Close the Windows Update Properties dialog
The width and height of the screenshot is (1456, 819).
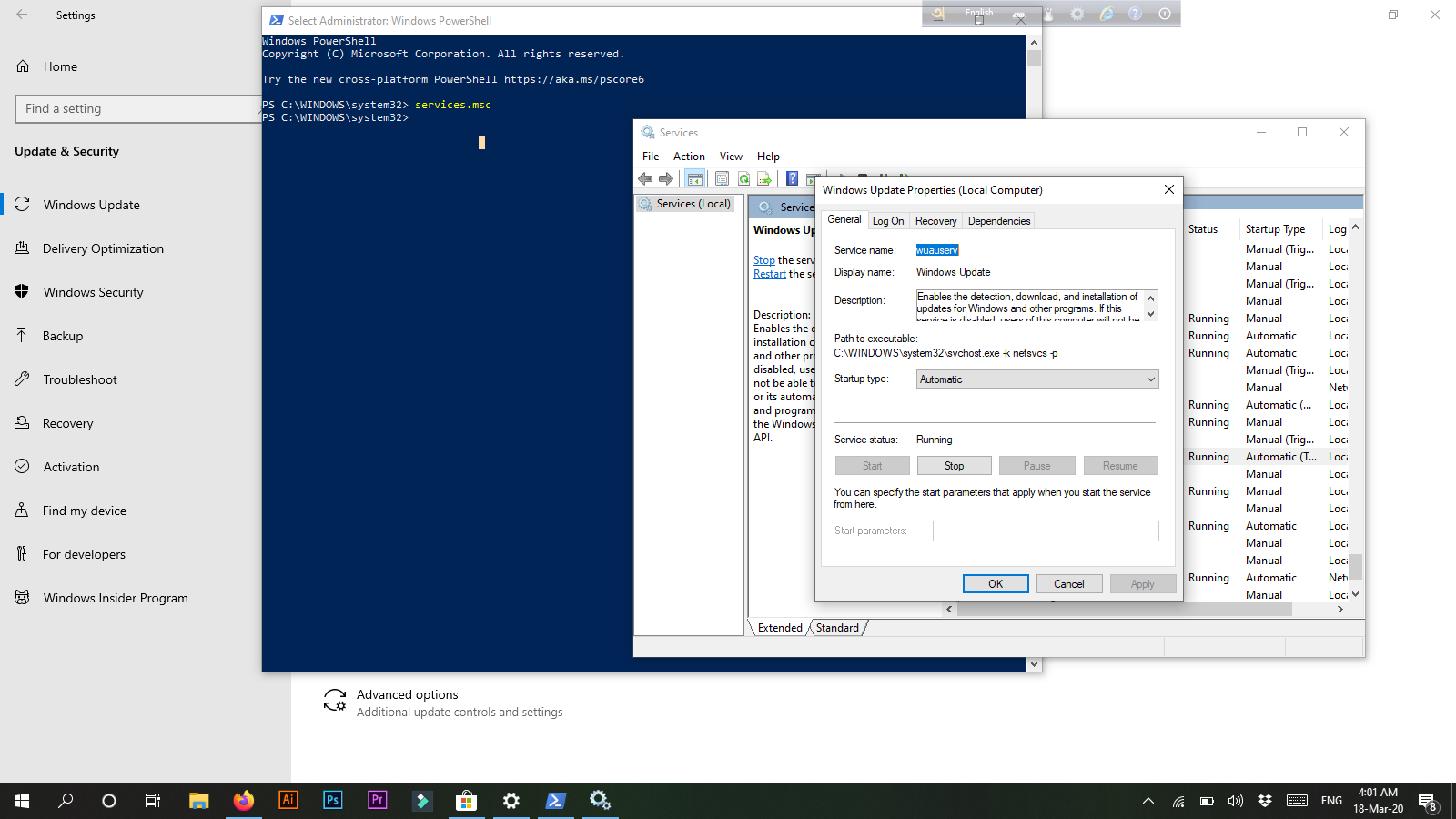pos(1169,189)
